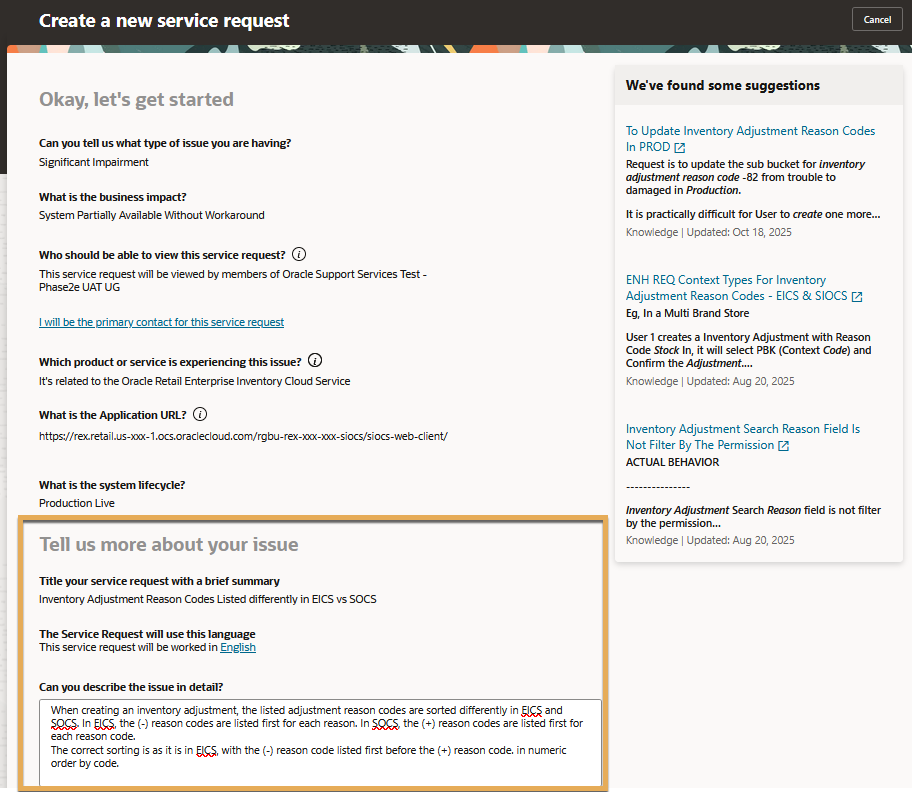Click the English language link
Screen dimensions: 912x792
pos(238,647)
